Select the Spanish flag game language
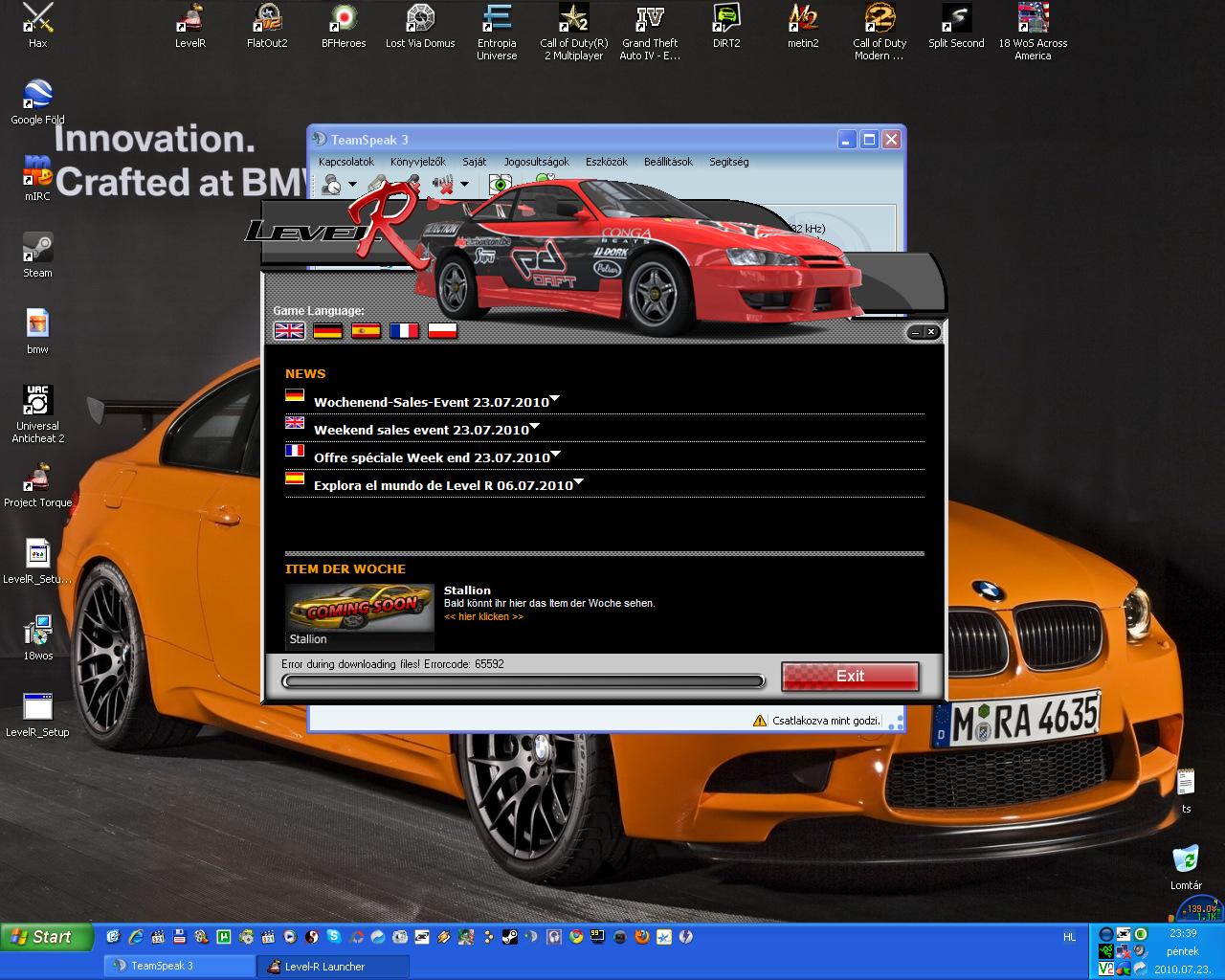This screenshot has height=980, width=1225. [366, 330]
